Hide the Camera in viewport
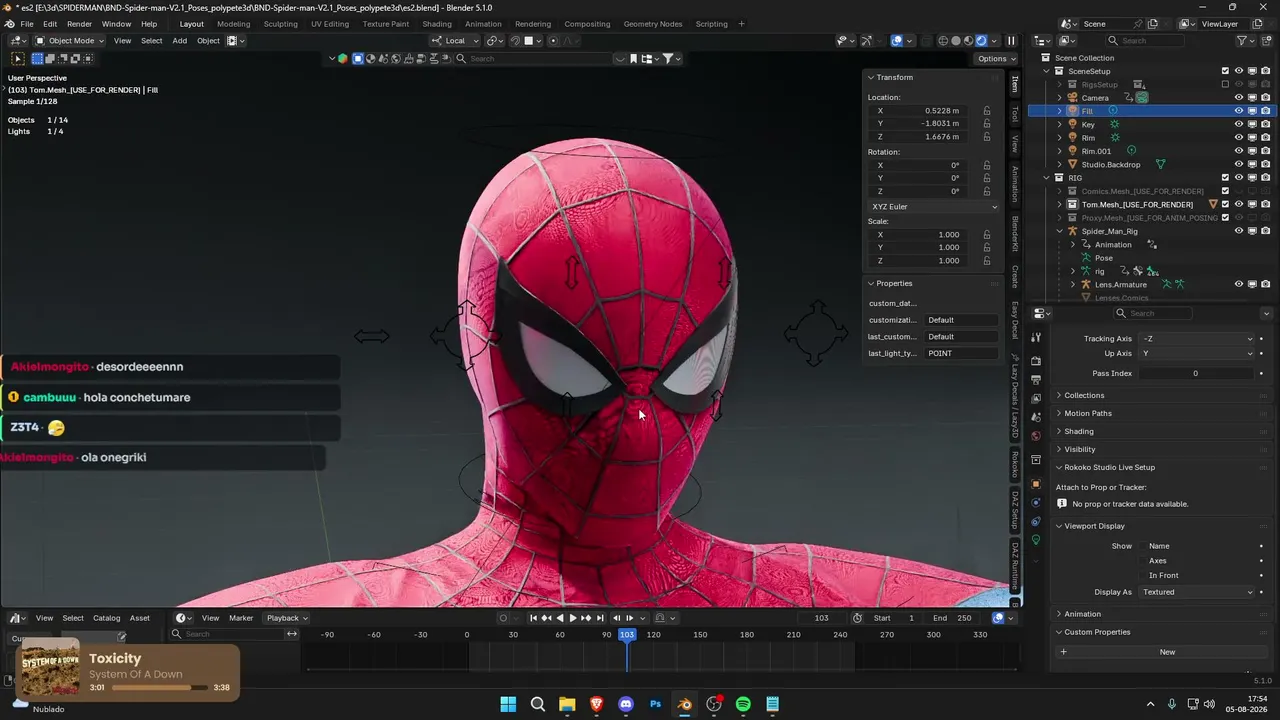Screen dimensions: 1280x720 coord(1238,98)
